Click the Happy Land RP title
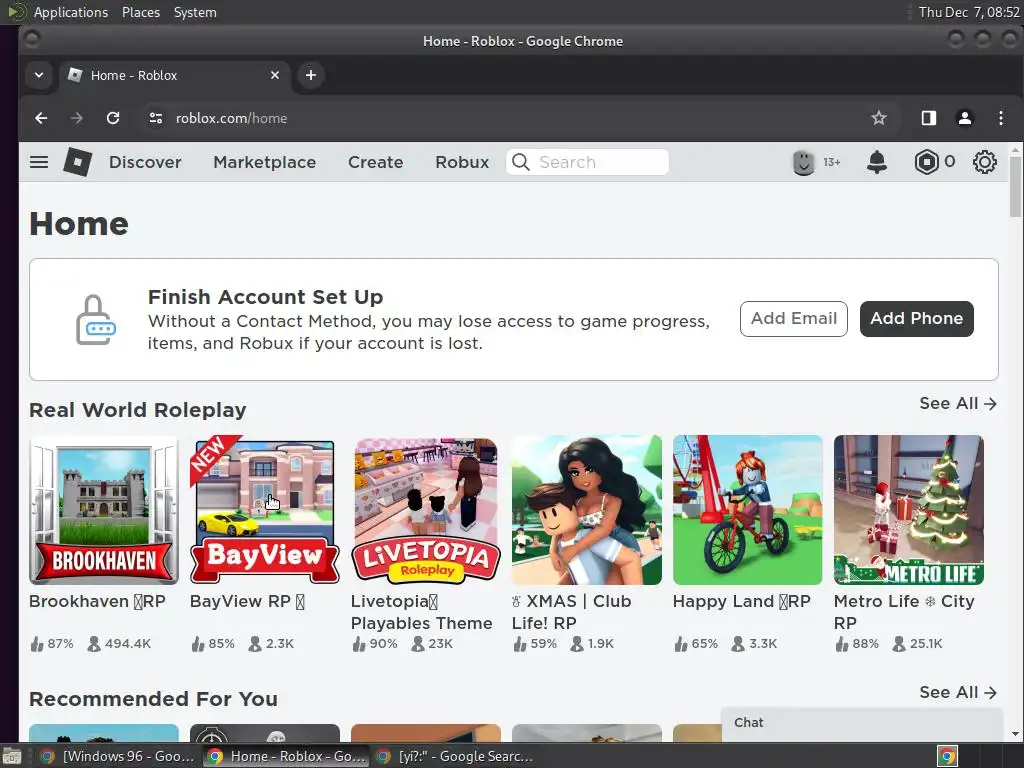 (x=741, y=601)
